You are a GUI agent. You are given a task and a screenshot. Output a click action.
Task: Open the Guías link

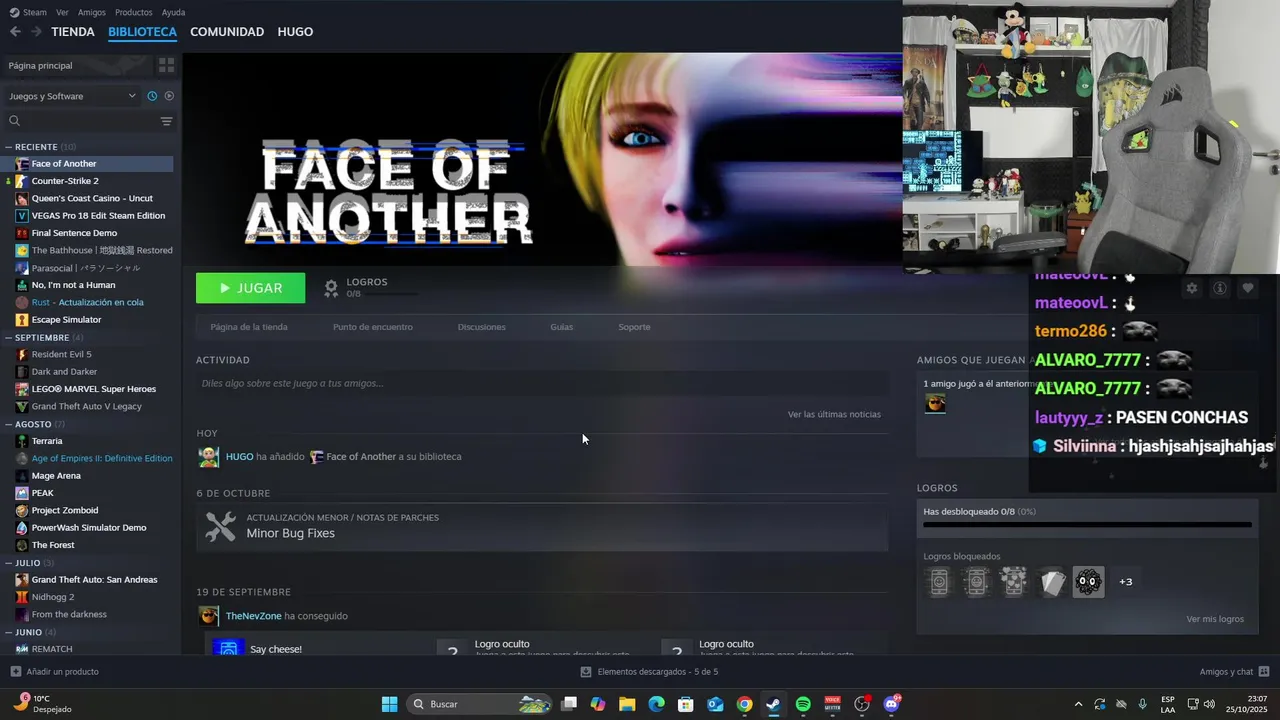pyautogui.click(x=561, y=327)
